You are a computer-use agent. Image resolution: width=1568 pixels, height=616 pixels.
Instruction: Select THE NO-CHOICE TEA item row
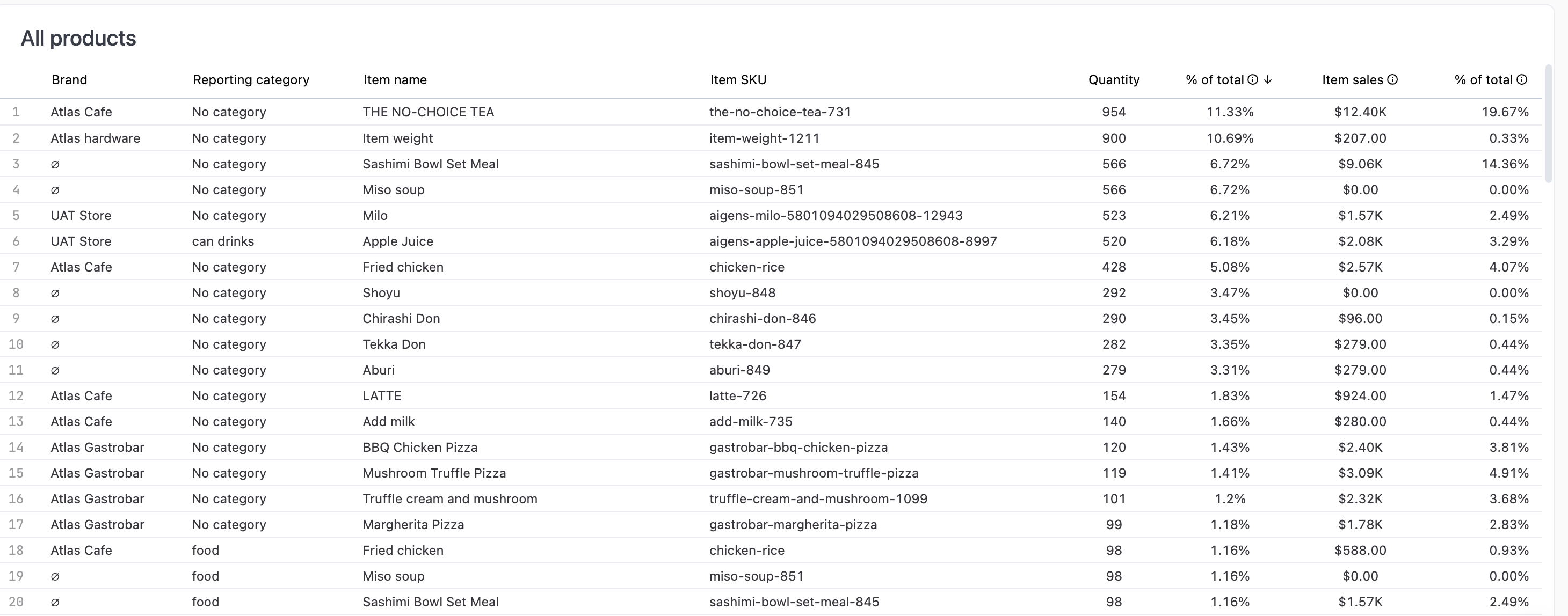click(x=428, y=112)
